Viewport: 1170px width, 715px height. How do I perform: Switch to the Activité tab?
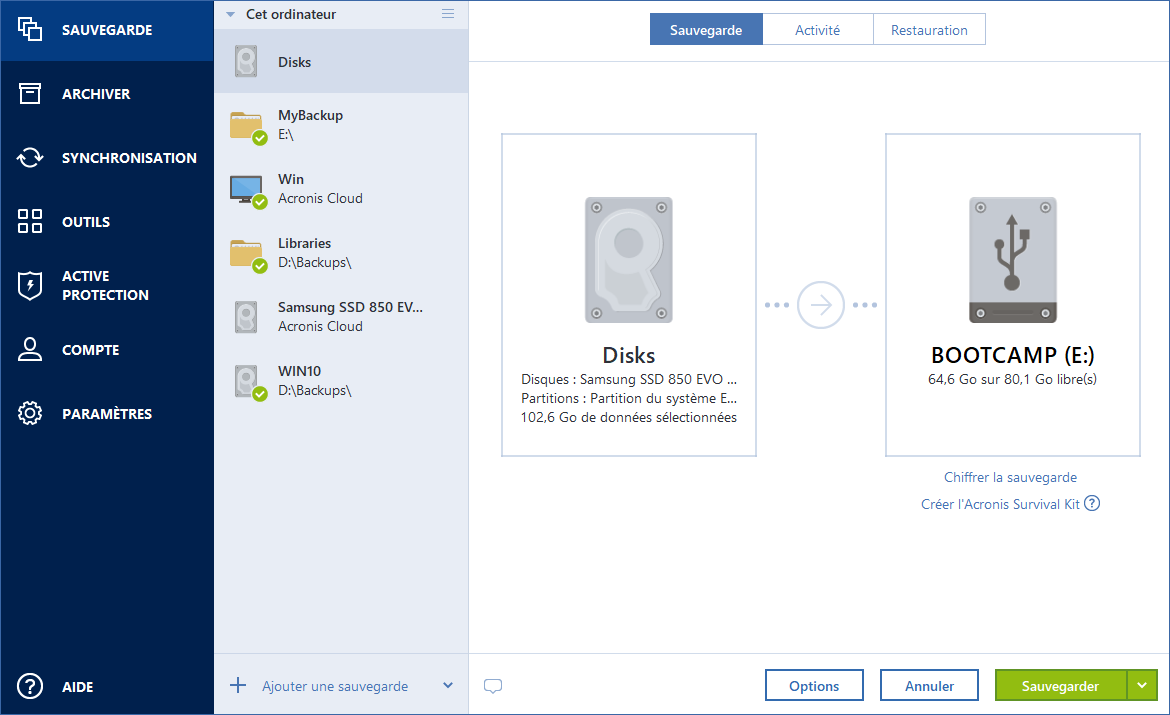pyautogui.click(x=817, y=30)
